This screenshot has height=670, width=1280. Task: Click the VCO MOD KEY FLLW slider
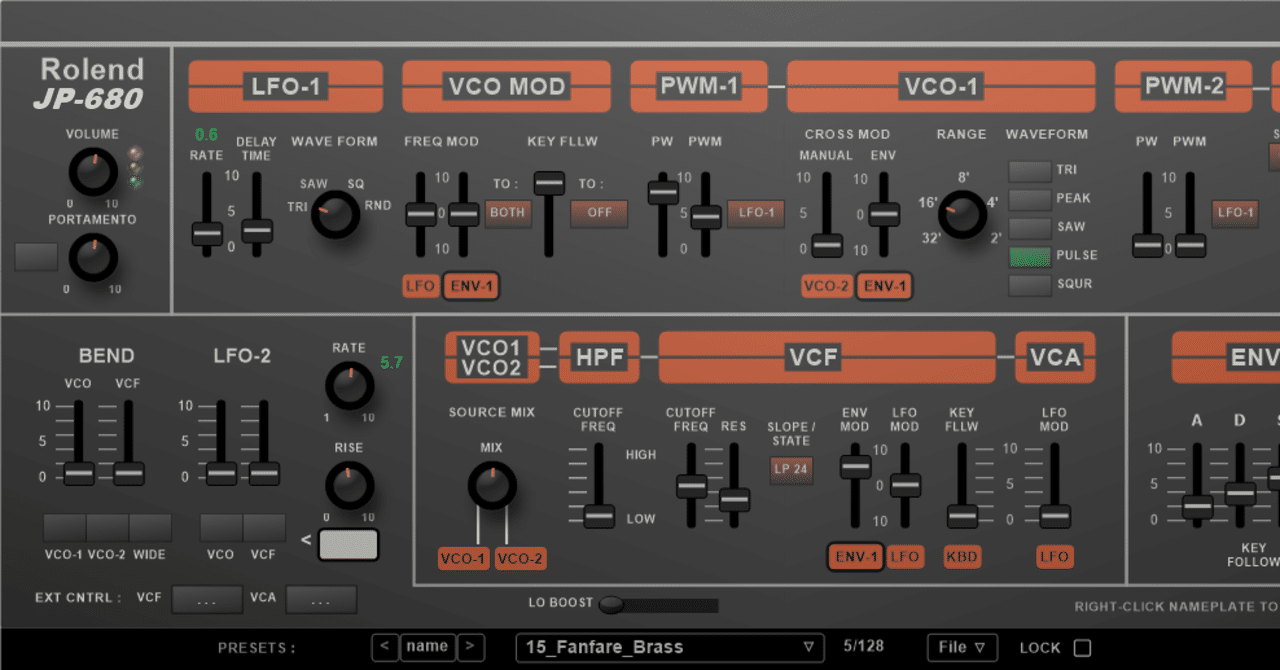point(549,213)
